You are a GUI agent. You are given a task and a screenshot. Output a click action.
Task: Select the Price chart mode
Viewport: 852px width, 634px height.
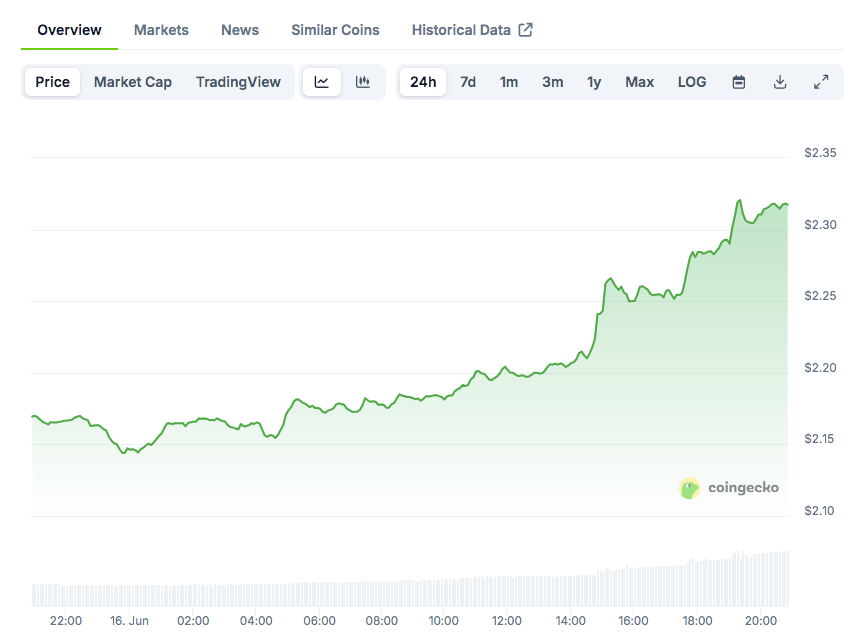(52, 82)
